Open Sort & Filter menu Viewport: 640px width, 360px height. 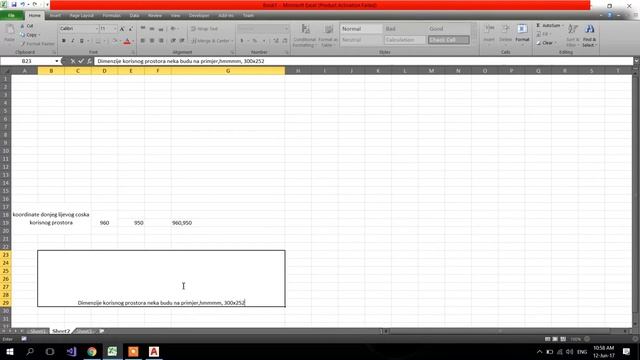coord(573,36)
